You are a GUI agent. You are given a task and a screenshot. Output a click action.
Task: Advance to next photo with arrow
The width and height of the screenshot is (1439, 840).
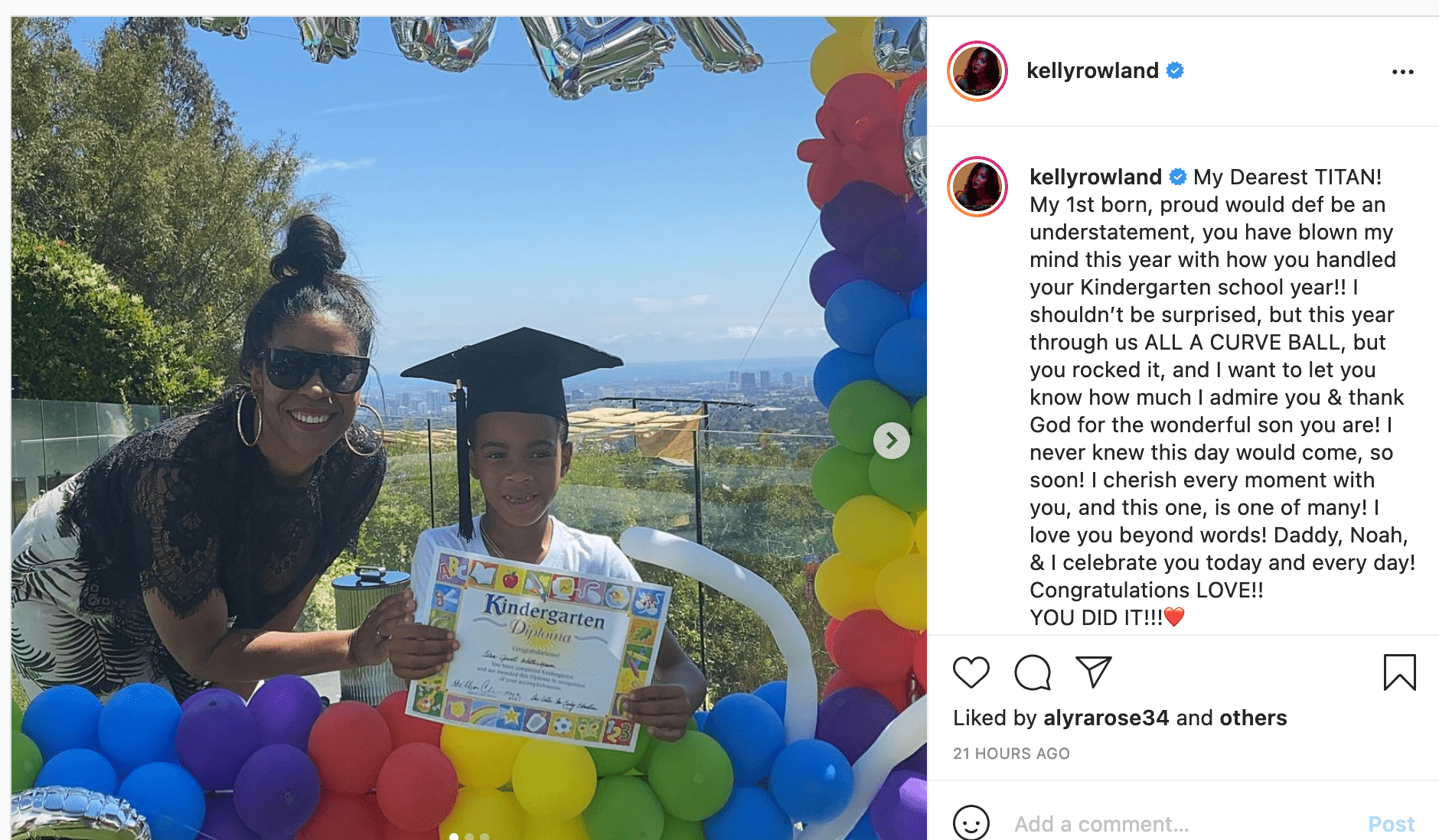tap(892, 441)
